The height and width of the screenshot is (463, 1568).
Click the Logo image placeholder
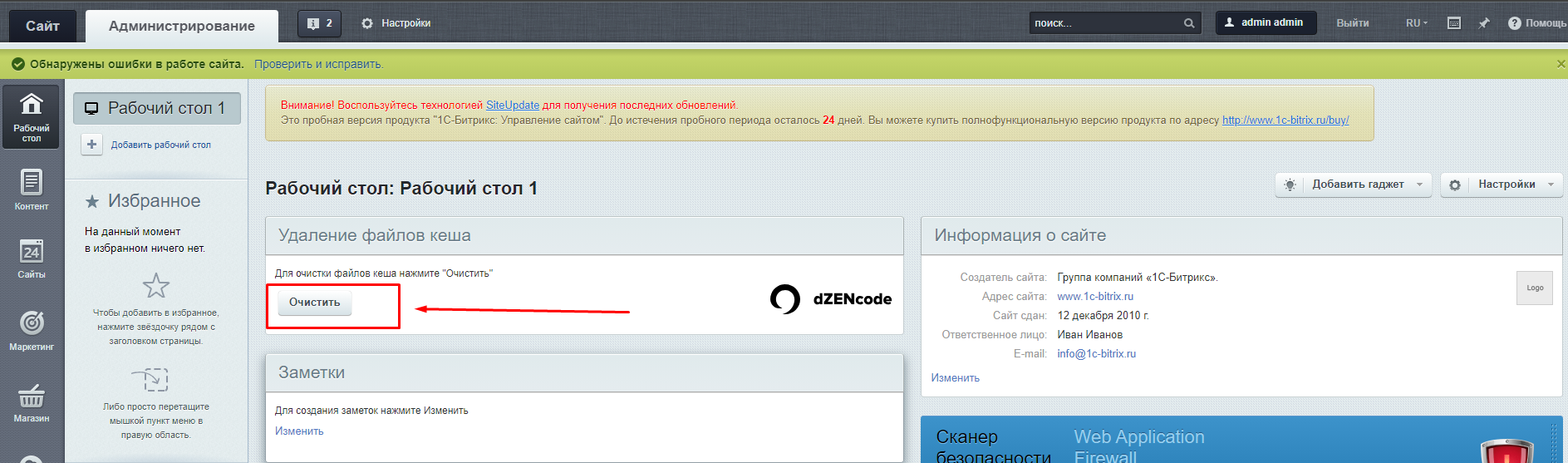[1534, 288]
